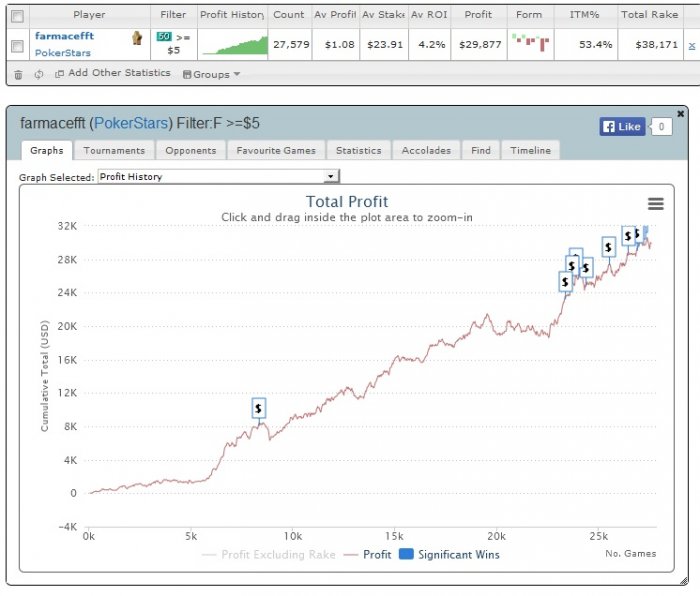Click the refresh icon beside trash
Screen dimensions: 700x596
click(39, 75)
